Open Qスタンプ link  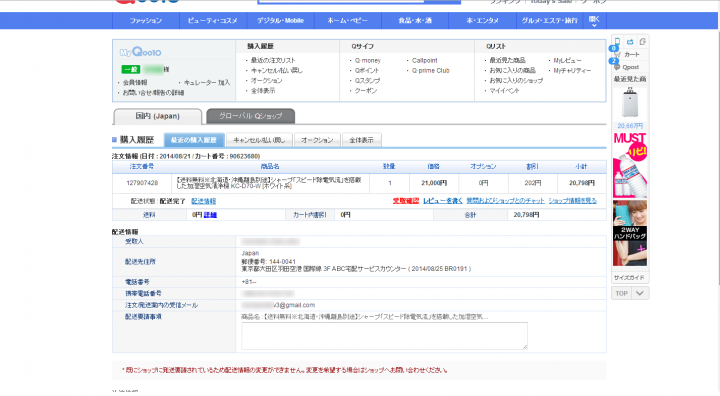(x=367, y=80)
